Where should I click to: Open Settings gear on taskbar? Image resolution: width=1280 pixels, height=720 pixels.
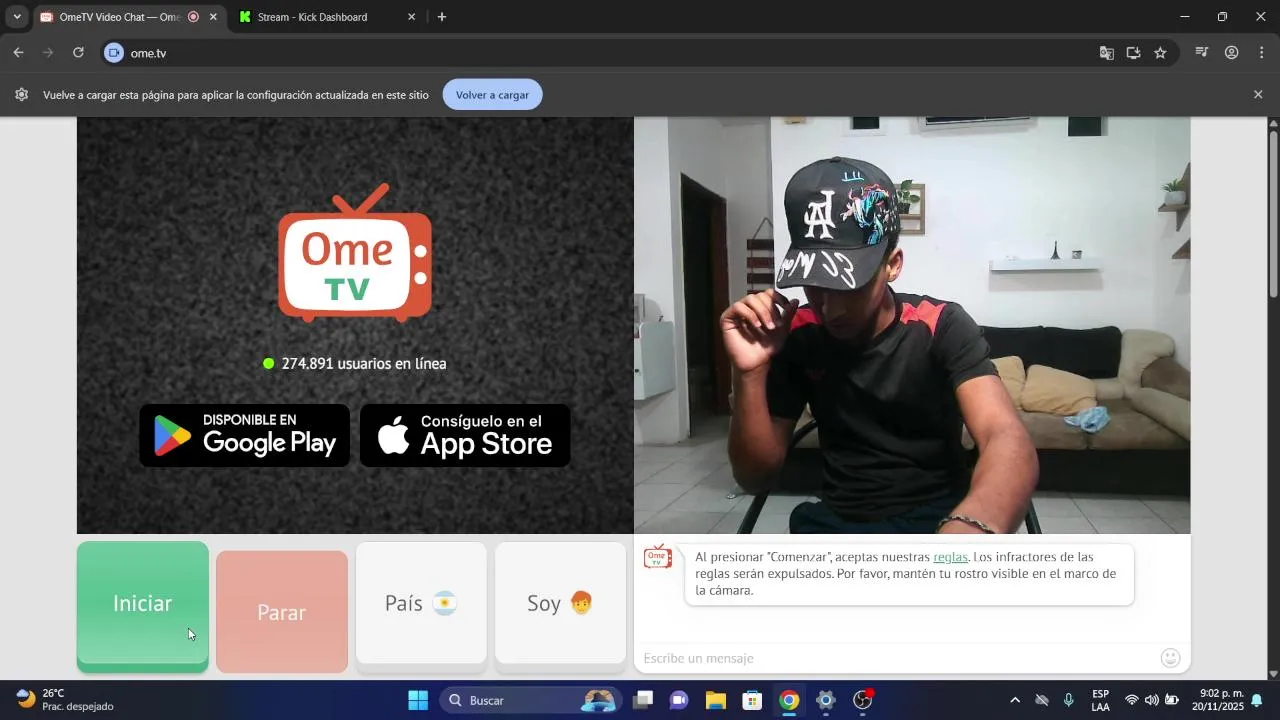pyautogui.click(x=826, y=700)
